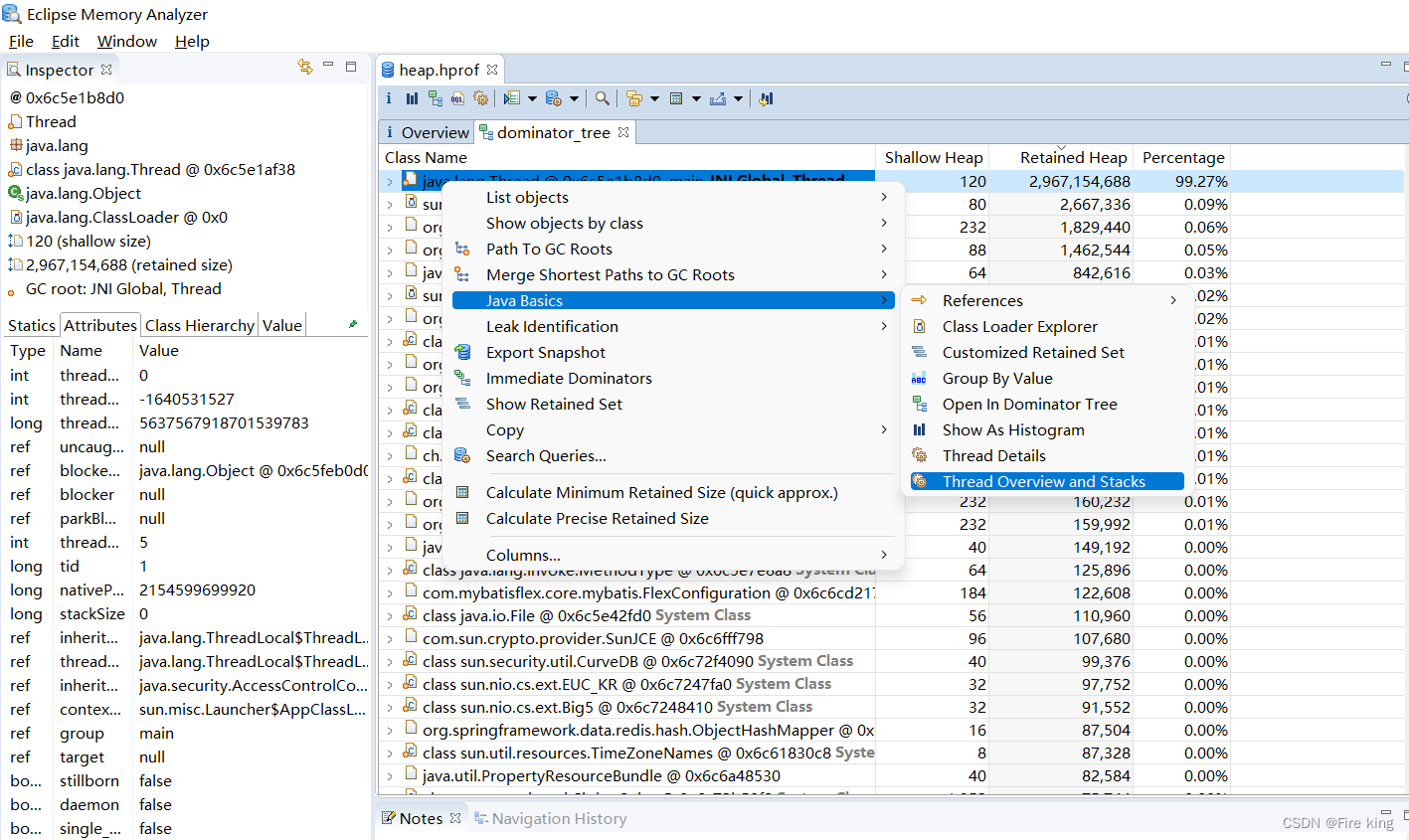Open Leak Identification submenu
1409x840 pixels.
point(672,326)
